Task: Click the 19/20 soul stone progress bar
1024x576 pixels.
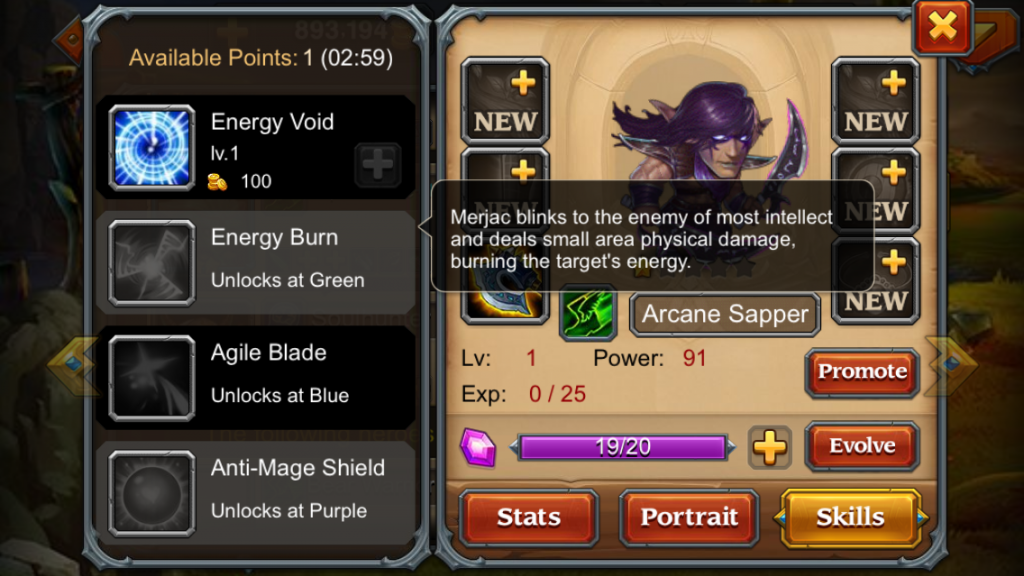Action: click(x=622, y=447)
